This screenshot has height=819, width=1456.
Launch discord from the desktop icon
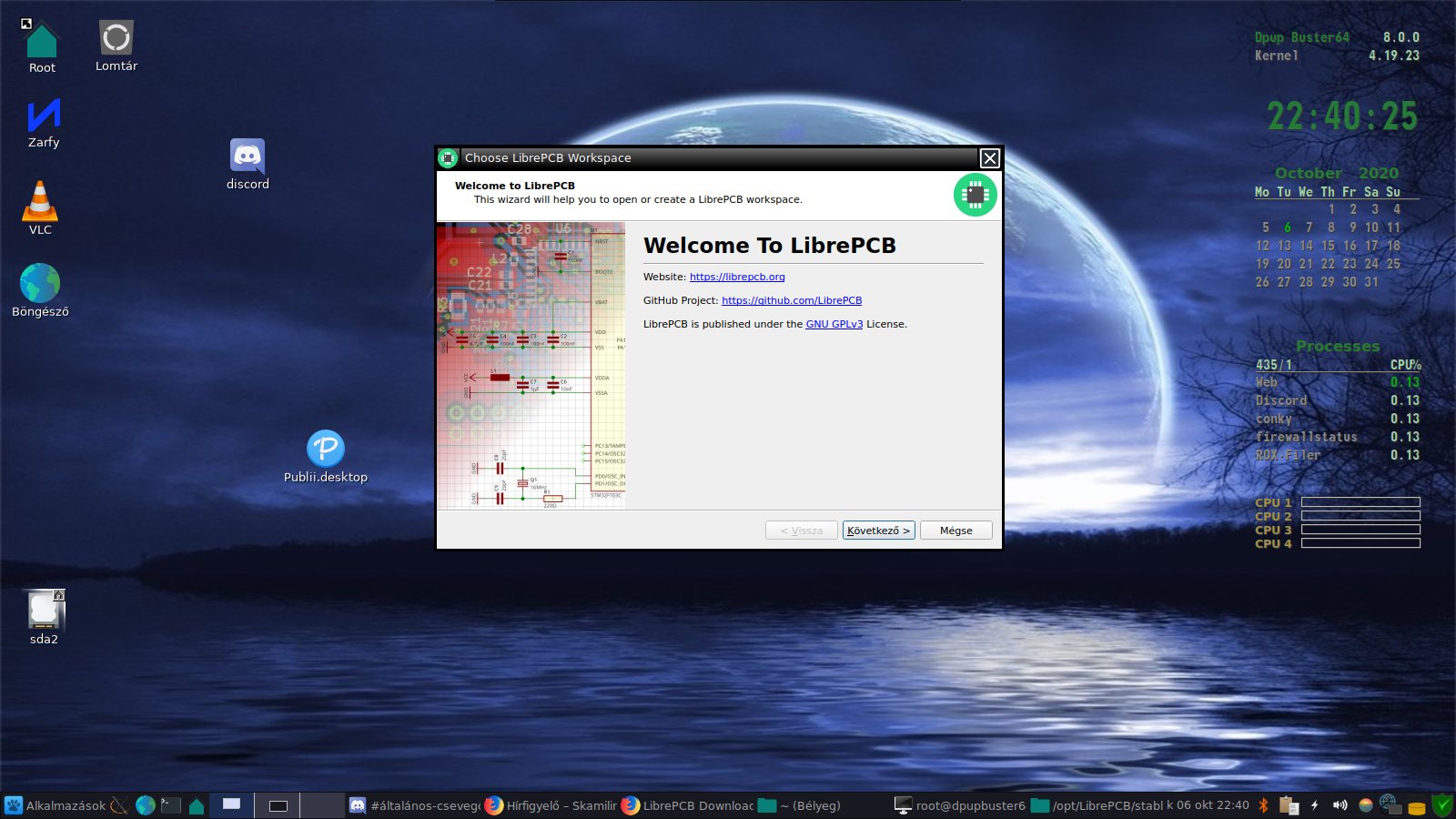click(x=248, y=164)
